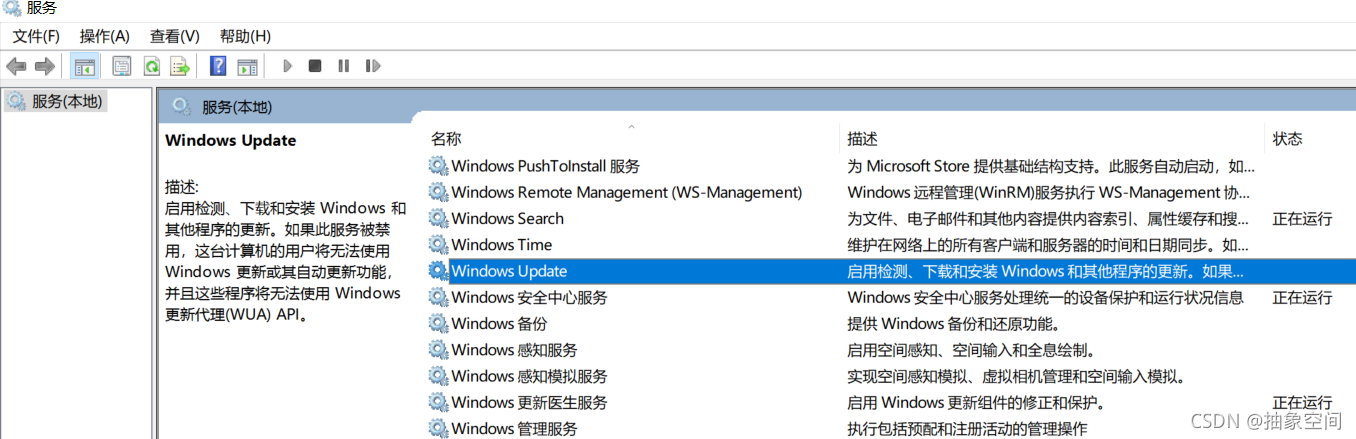Click the Start Service play icon

(x=287, y=66)
